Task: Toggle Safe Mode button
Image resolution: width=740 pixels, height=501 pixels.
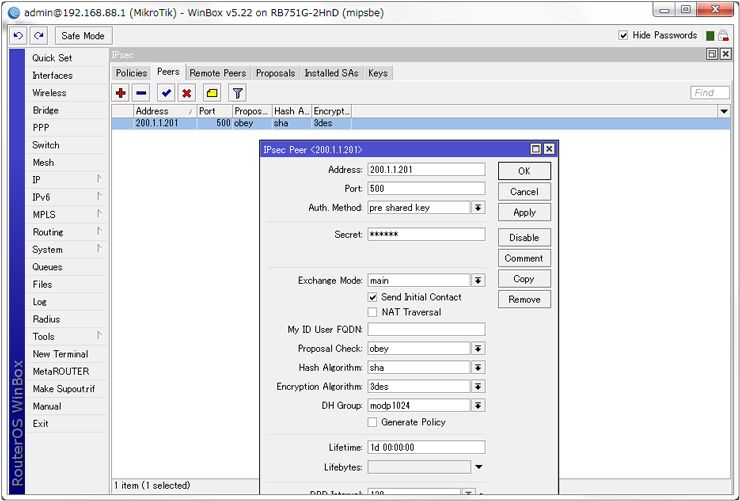Action: (x=83, y=35)
